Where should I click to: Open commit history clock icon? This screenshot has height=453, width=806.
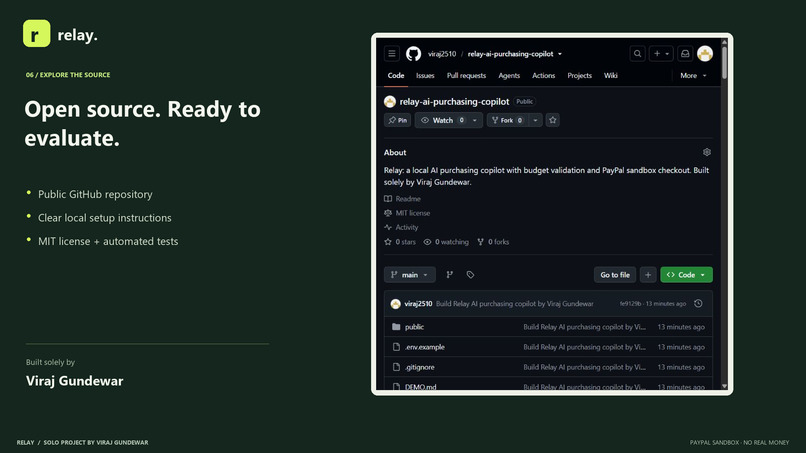698,303
